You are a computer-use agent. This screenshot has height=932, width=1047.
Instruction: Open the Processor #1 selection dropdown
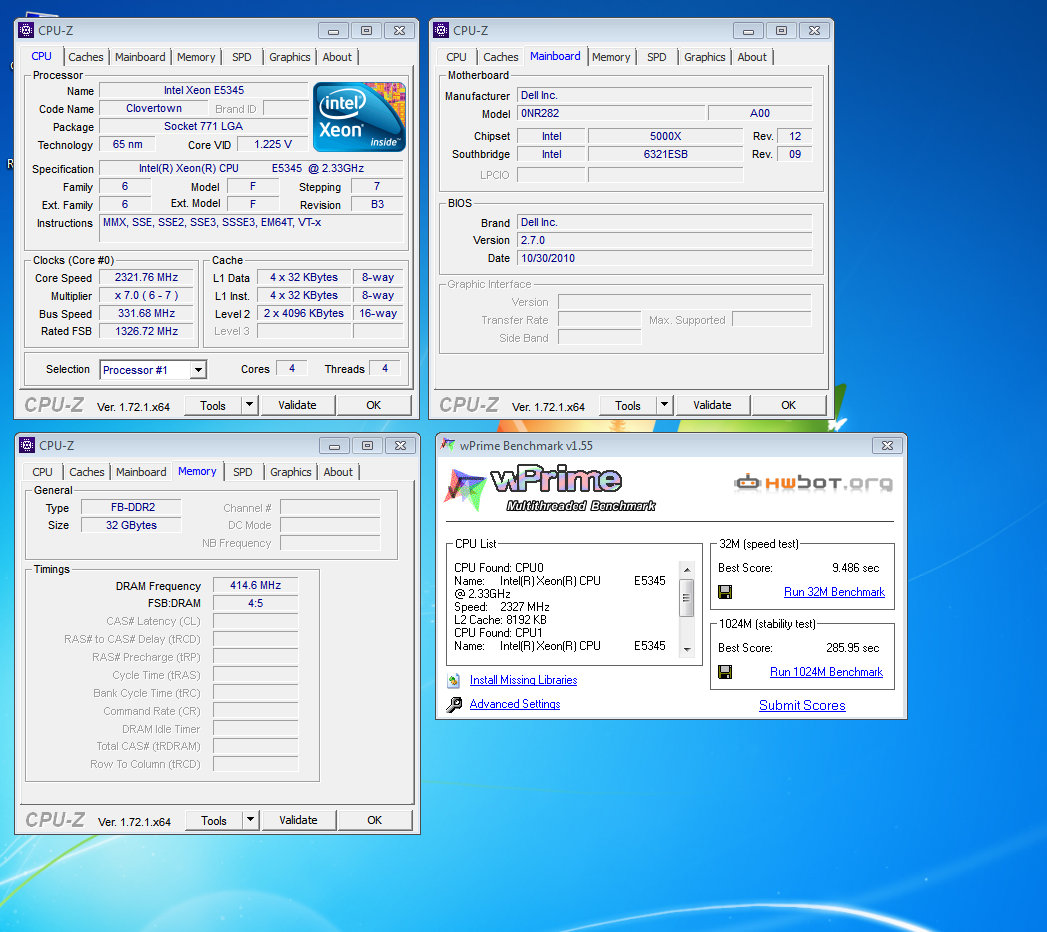coord(198,370)
